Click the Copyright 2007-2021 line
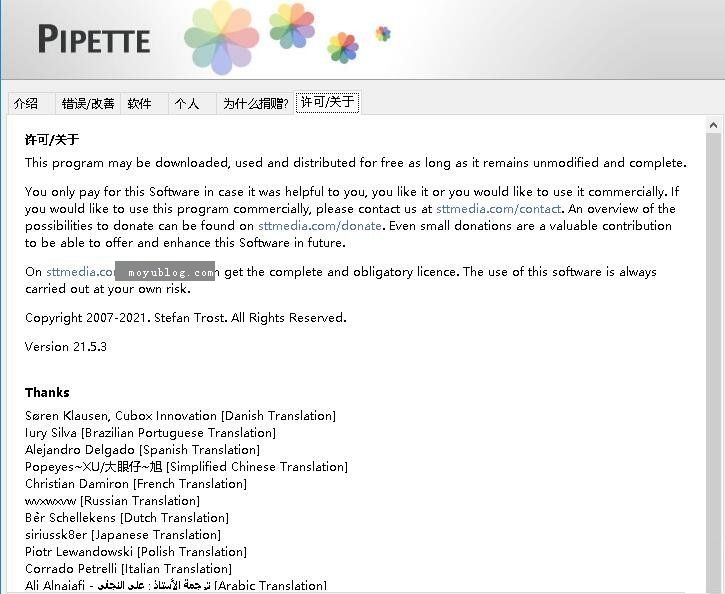Viewport: 725px width, 594px height. coord(185,318)
